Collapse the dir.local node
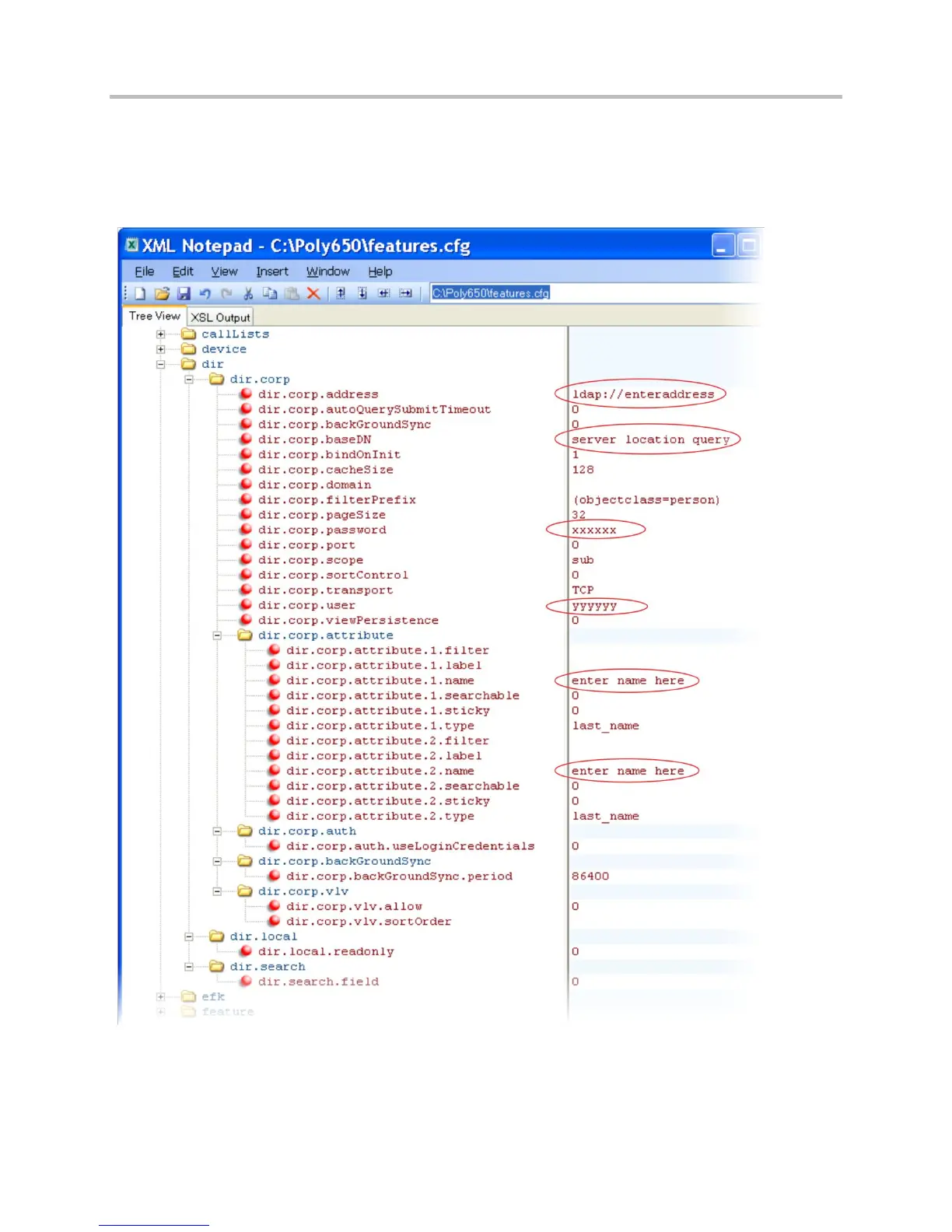This screenshot has width=952, height=1232. tap(189, 936)
